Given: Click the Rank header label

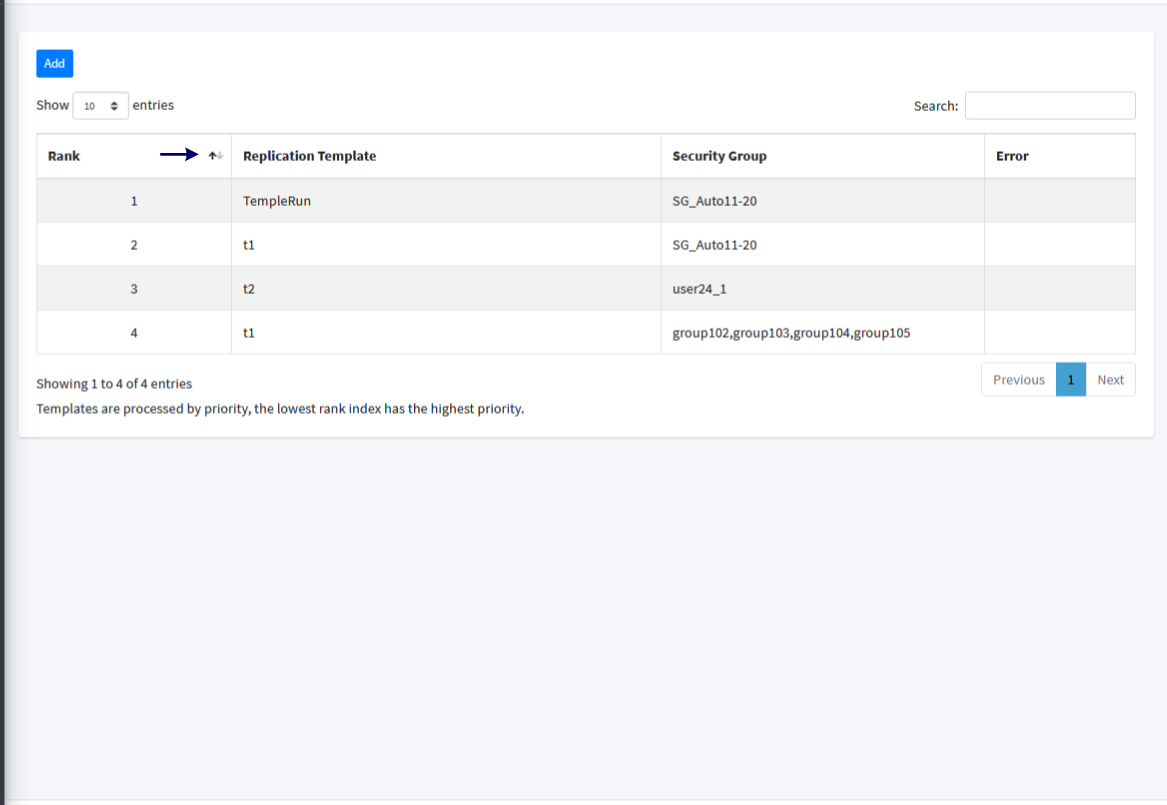Looking at the screenshot, I should [63, 156].
